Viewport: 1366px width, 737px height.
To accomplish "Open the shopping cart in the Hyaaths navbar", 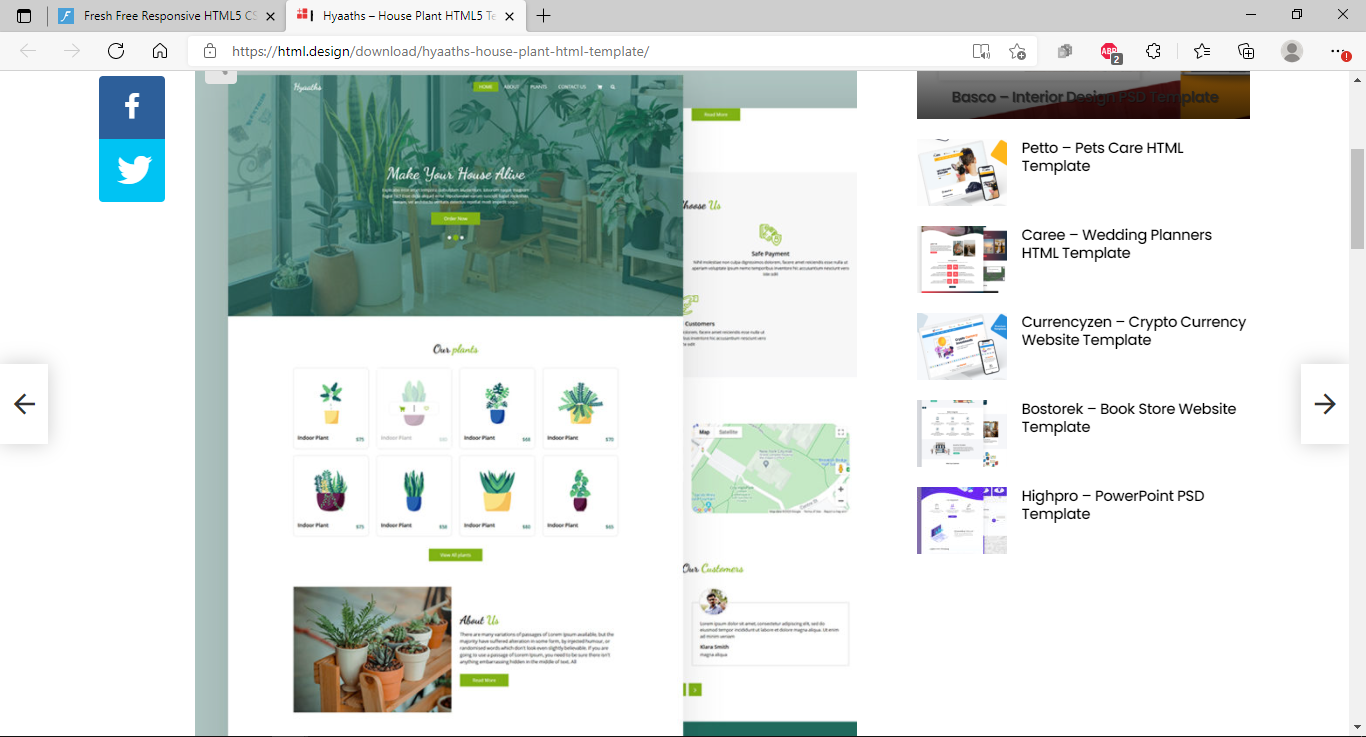I will click(x=599, y=86).
